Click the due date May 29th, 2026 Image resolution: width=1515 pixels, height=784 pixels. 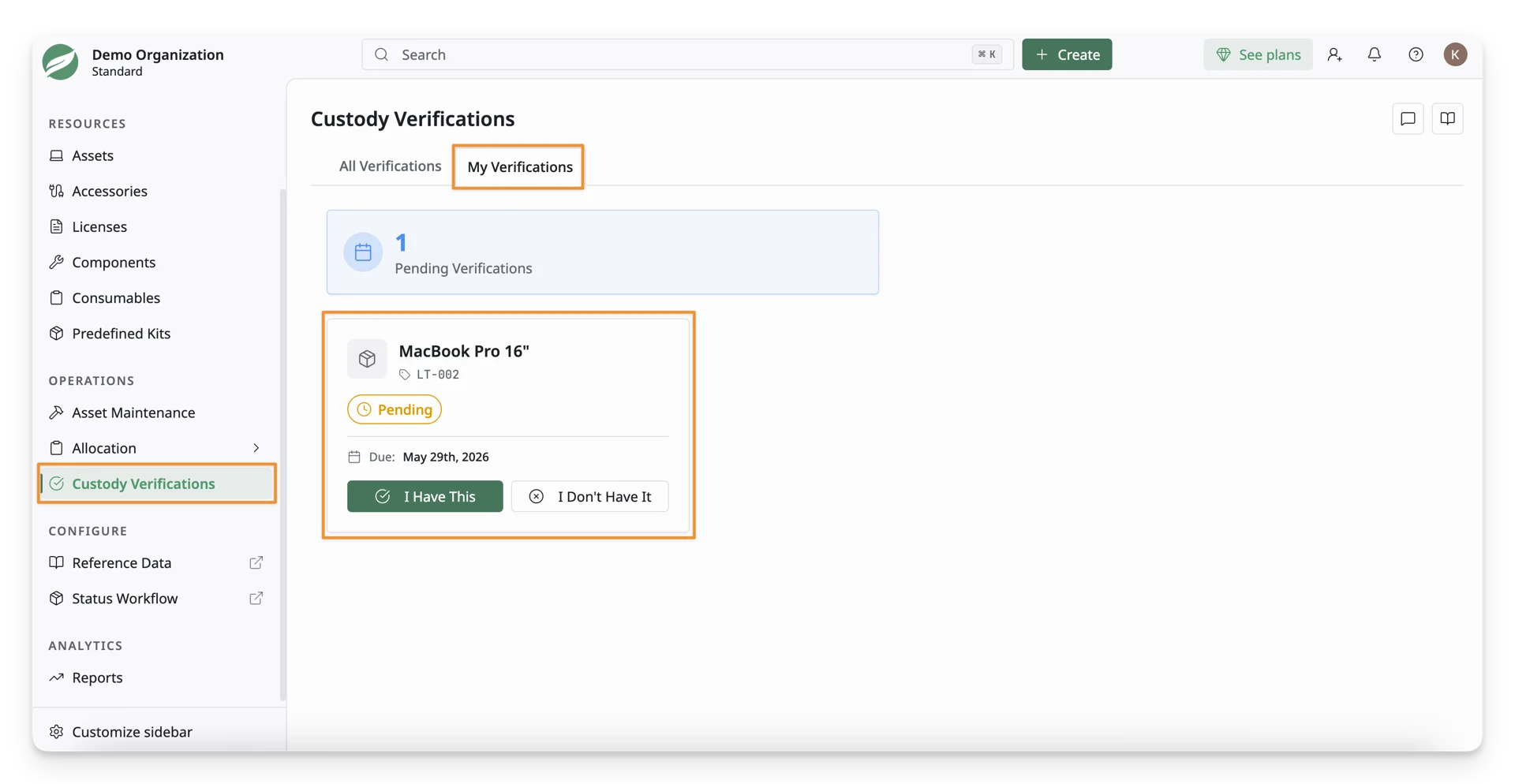(x=446, y=457)
